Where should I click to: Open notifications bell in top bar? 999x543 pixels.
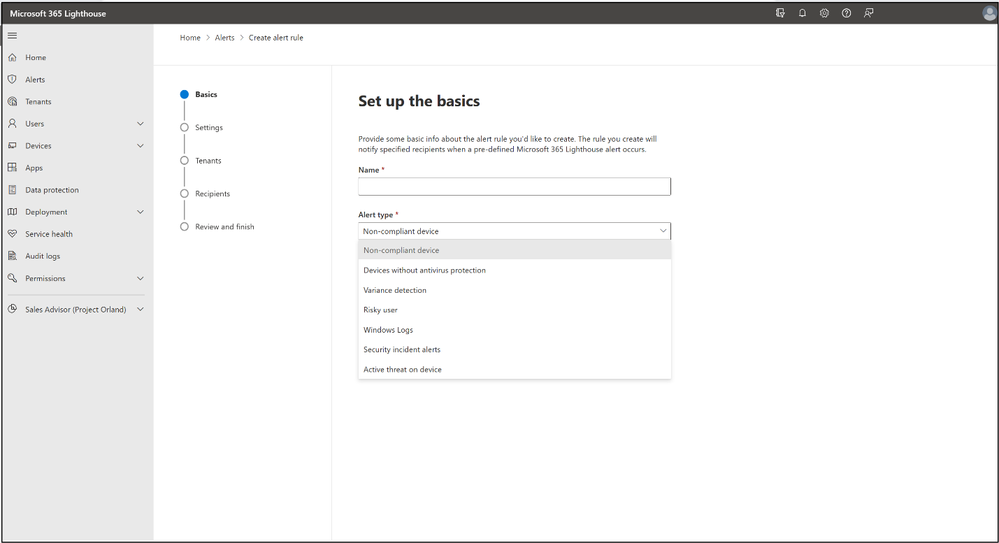point(802,13)
